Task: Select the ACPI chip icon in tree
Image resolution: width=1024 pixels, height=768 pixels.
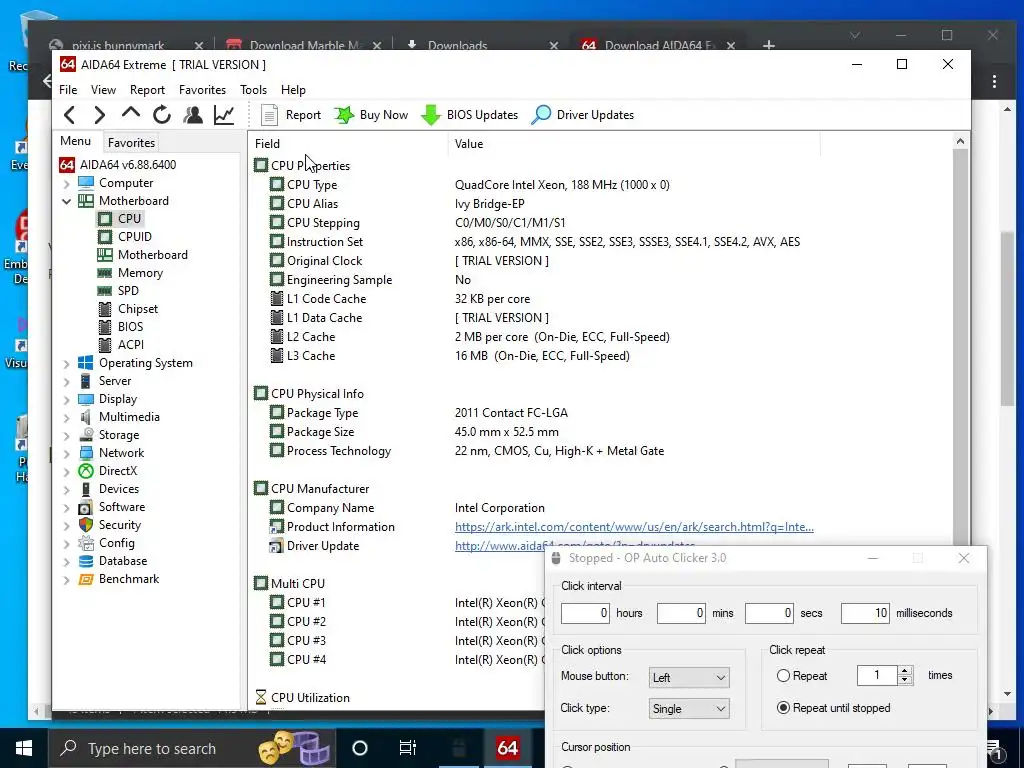Action: click(x=104, y=345)
